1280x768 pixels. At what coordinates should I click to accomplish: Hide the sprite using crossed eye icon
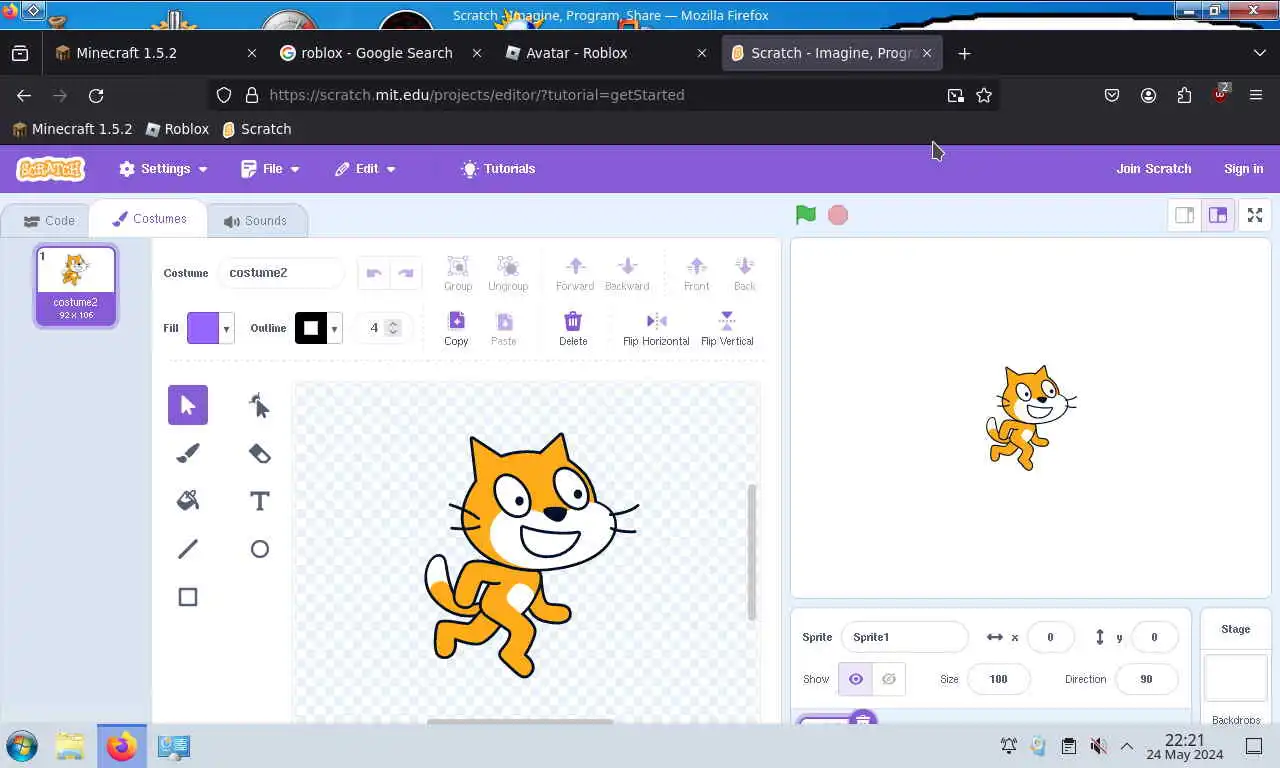[x=889, y=679]
